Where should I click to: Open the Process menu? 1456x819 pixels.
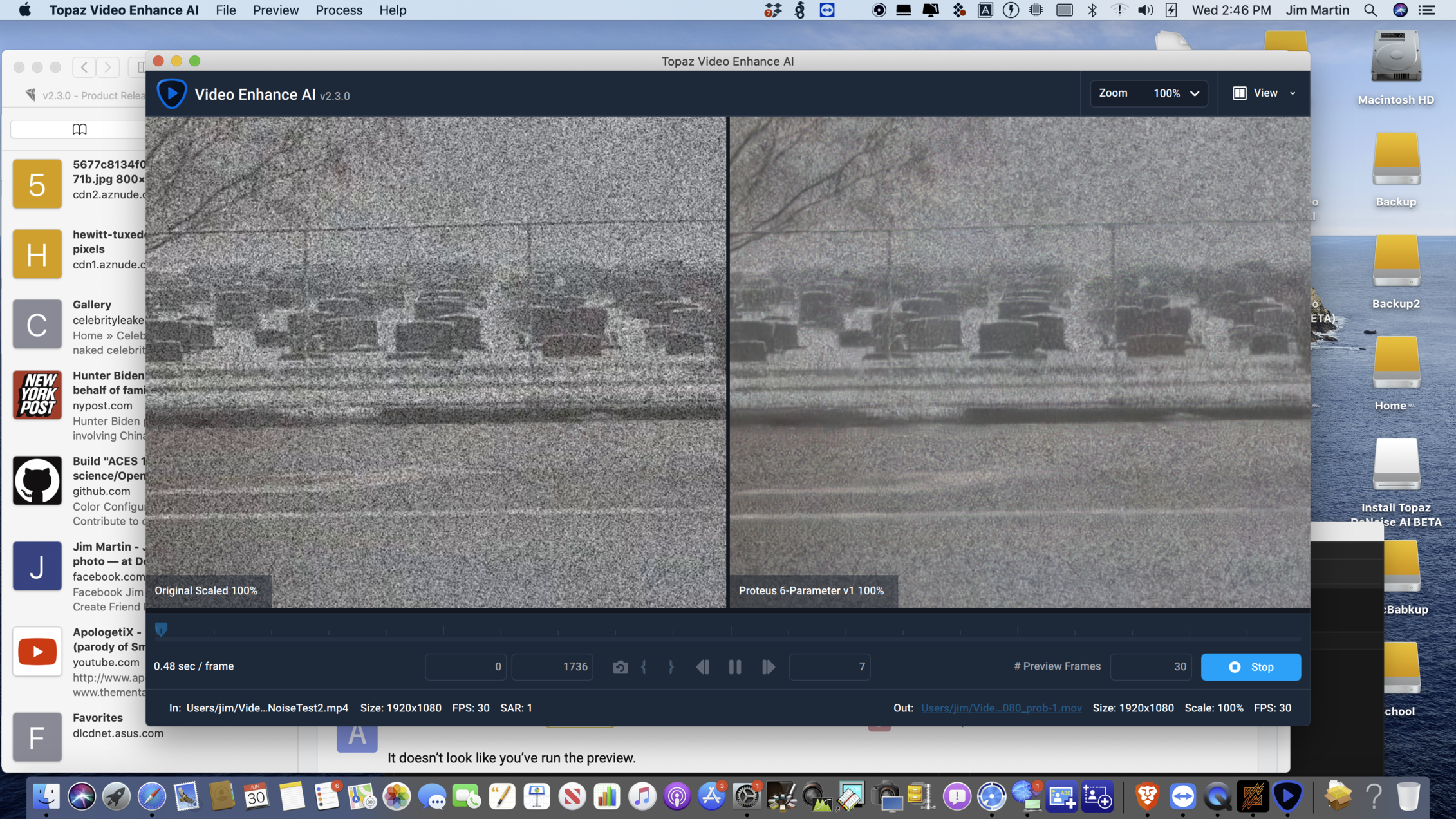coord(339,10)
